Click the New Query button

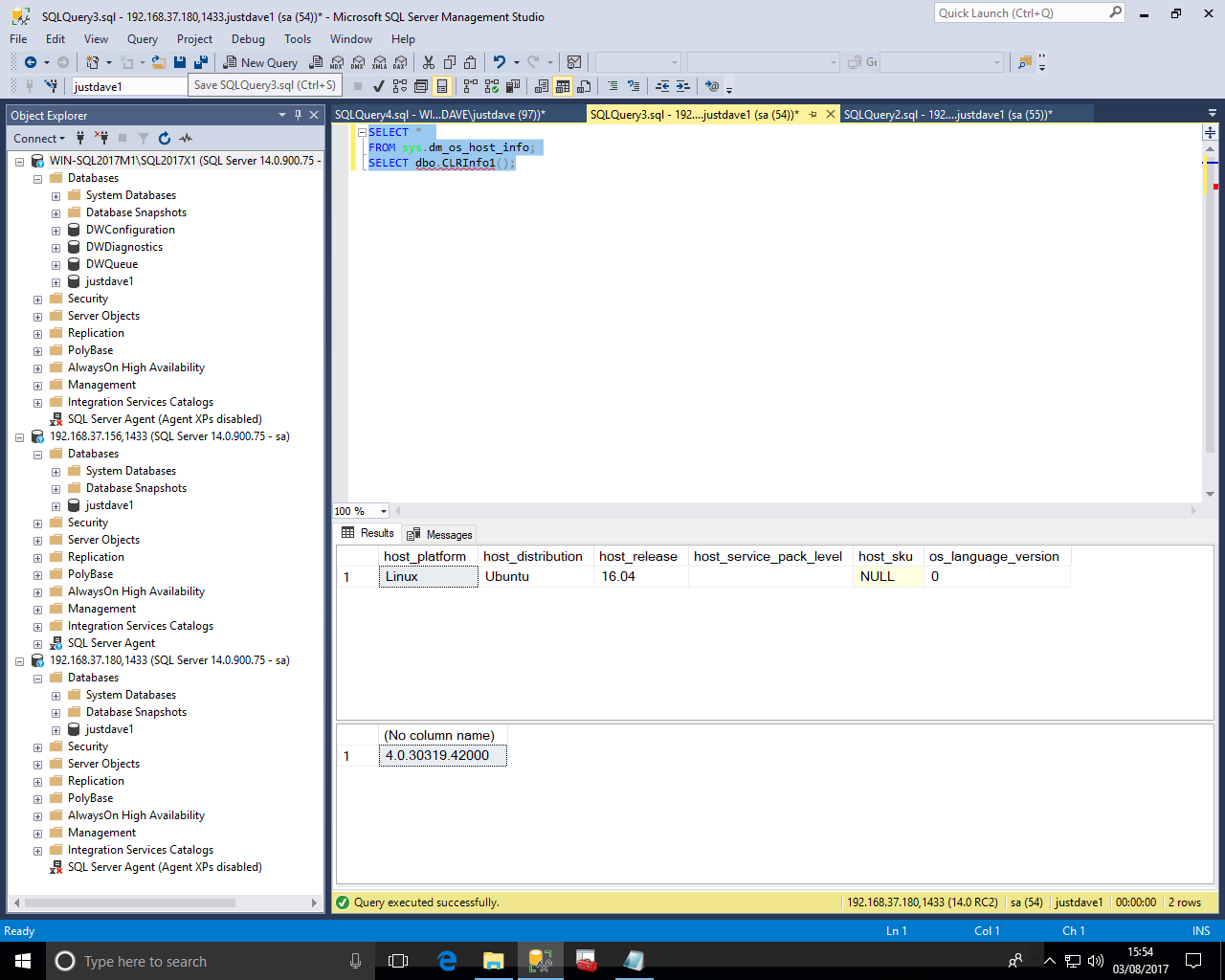click(260, 62)
